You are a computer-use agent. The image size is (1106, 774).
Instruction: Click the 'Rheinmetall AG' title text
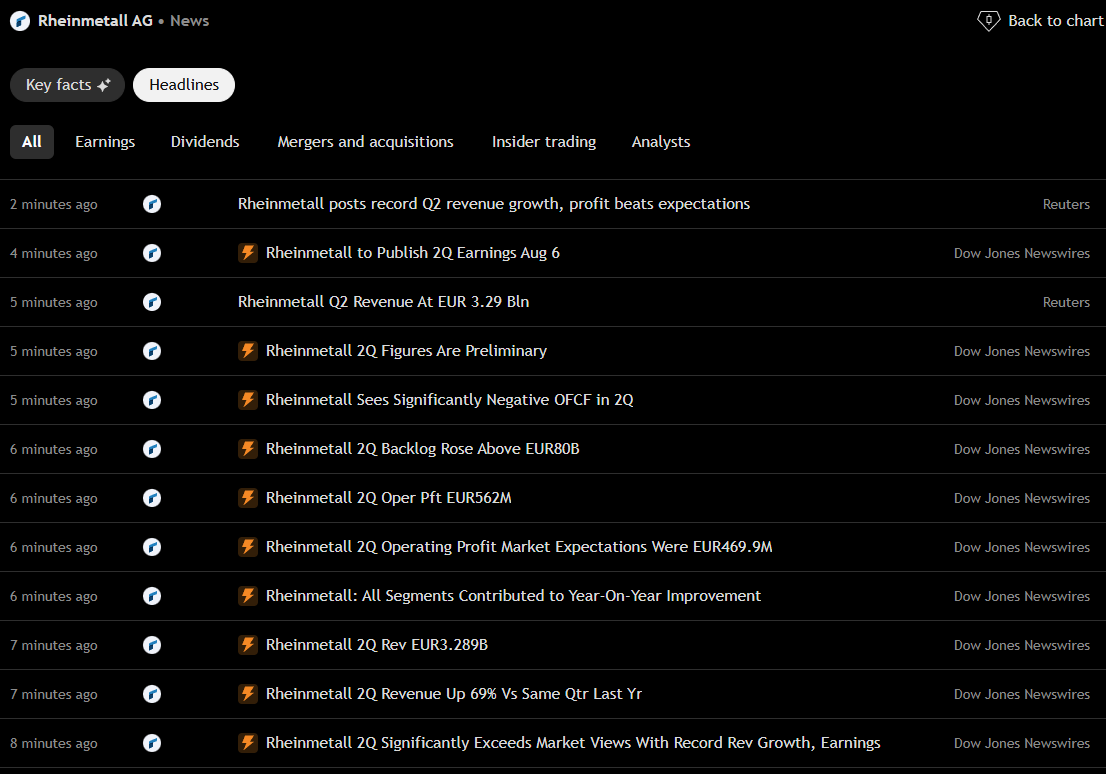click(95, 21)
